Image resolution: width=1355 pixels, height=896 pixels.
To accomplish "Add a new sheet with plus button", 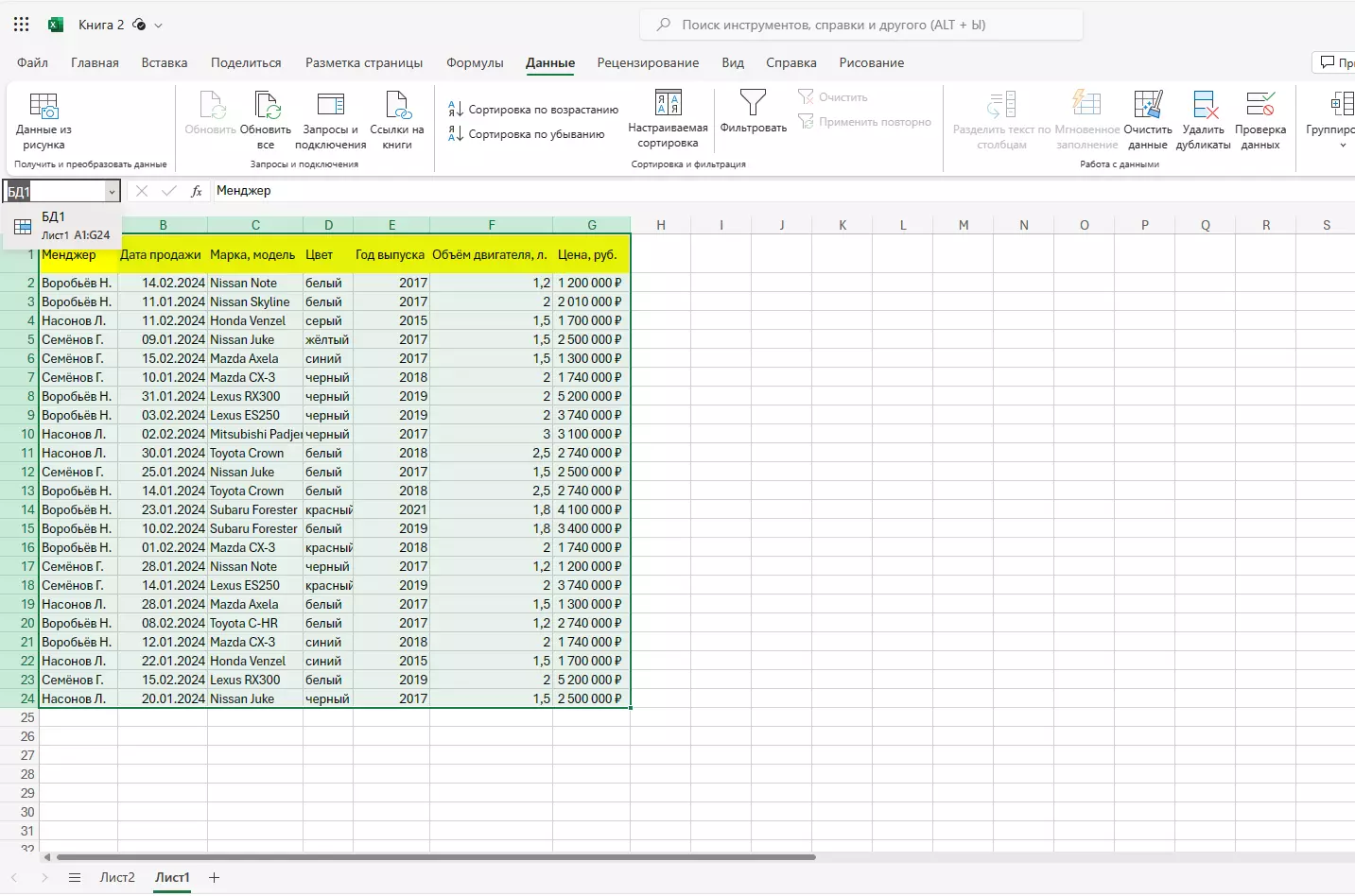I will click(215, 878).
